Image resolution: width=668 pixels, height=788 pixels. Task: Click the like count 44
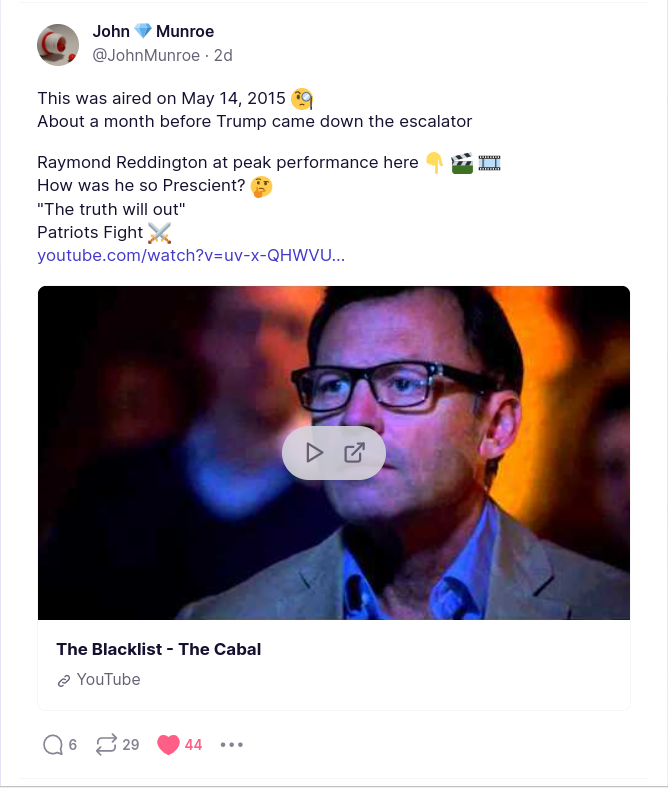pyautogui.click(x=193, y=744)
